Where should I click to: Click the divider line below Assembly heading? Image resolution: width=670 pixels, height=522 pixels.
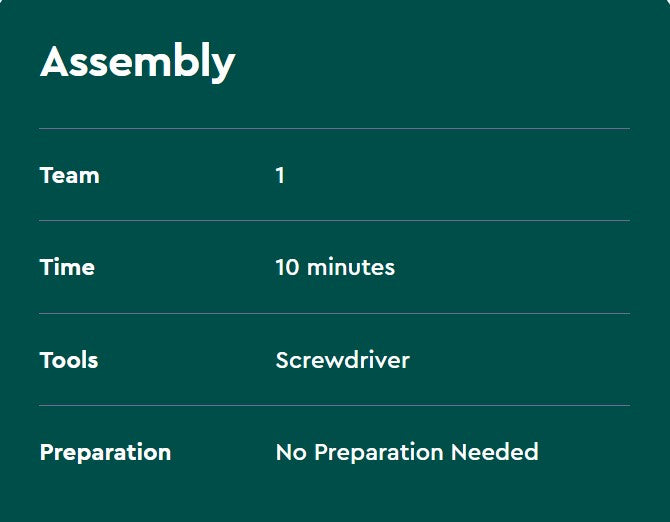[x=334, y=128]
